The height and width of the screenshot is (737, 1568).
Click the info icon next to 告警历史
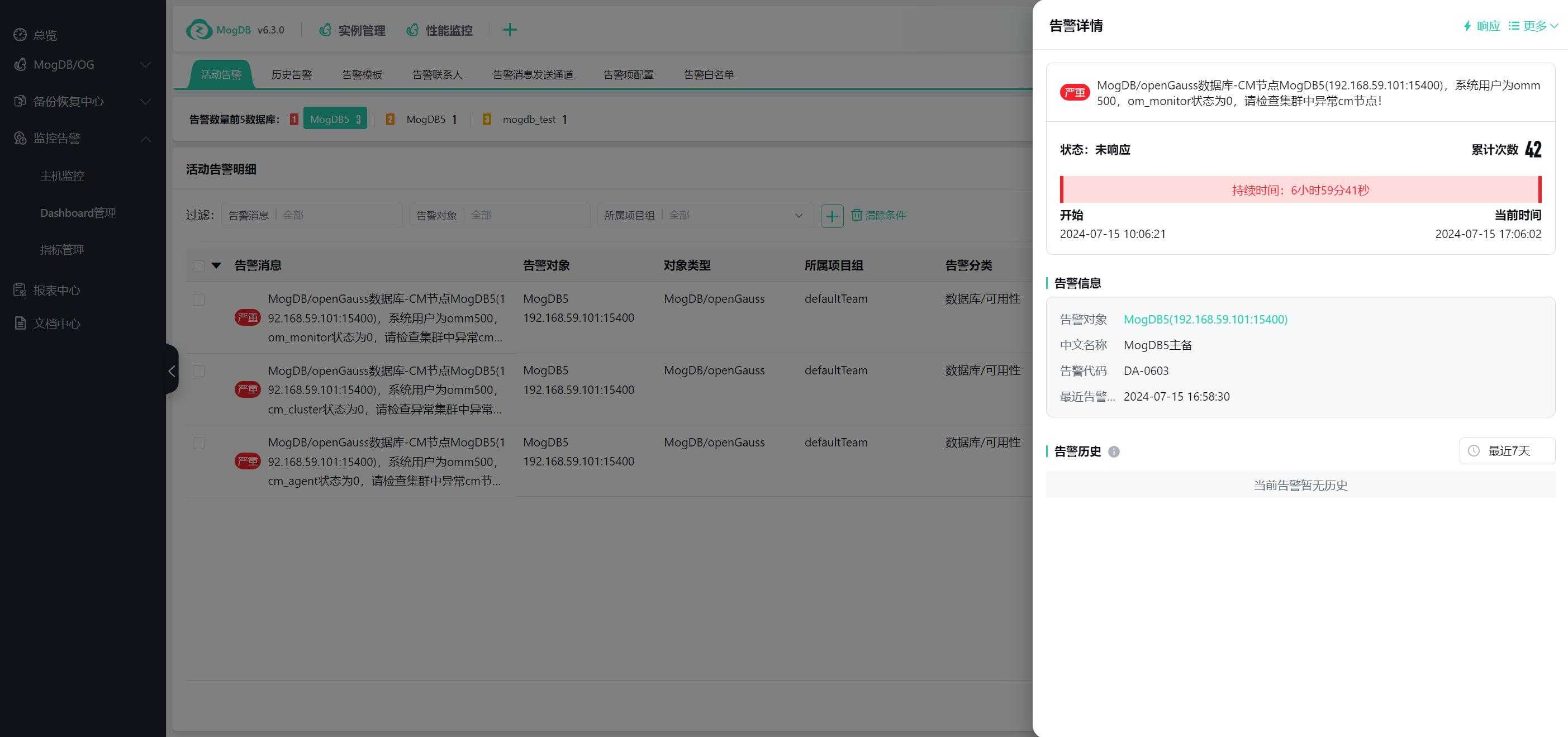click(x=1114, y=451)
